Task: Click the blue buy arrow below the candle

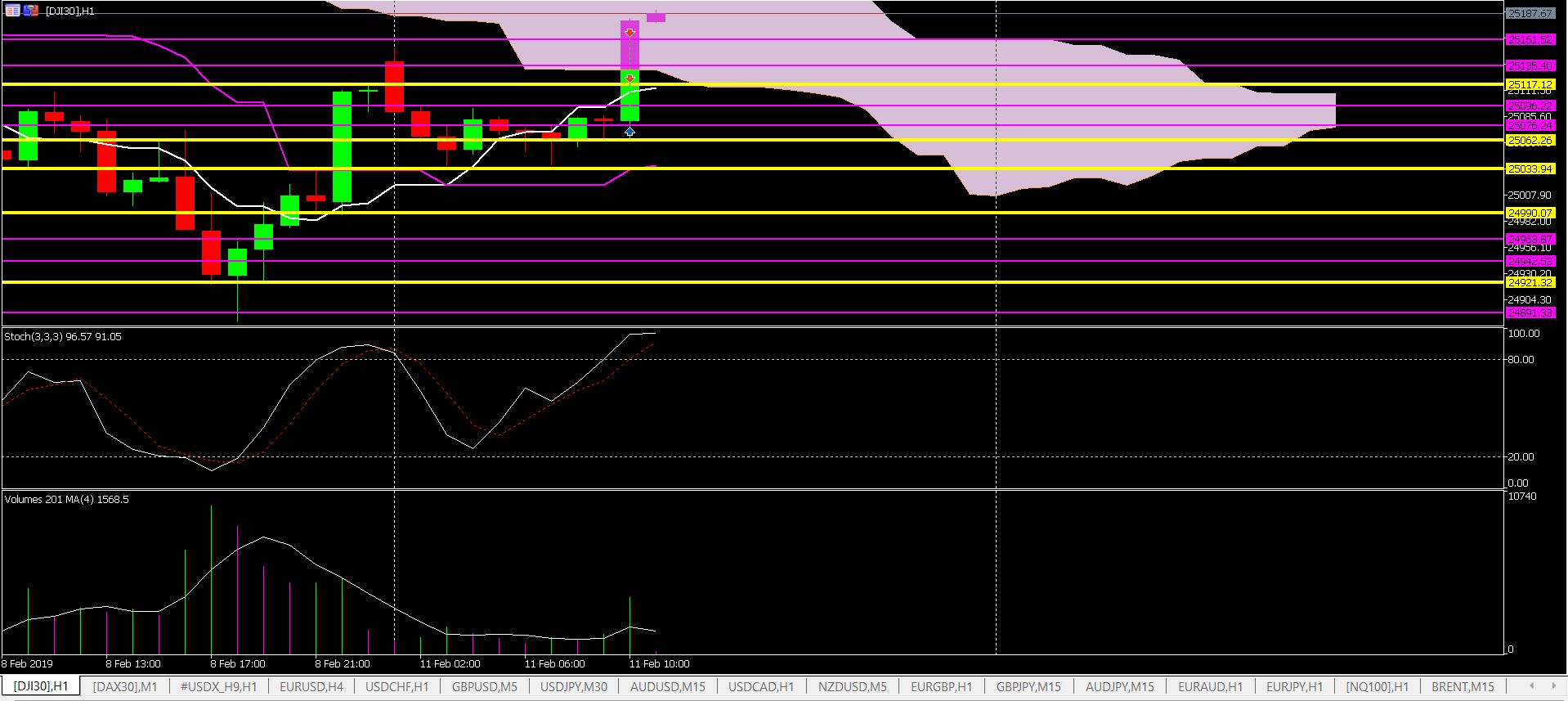Action: point(629,131)
